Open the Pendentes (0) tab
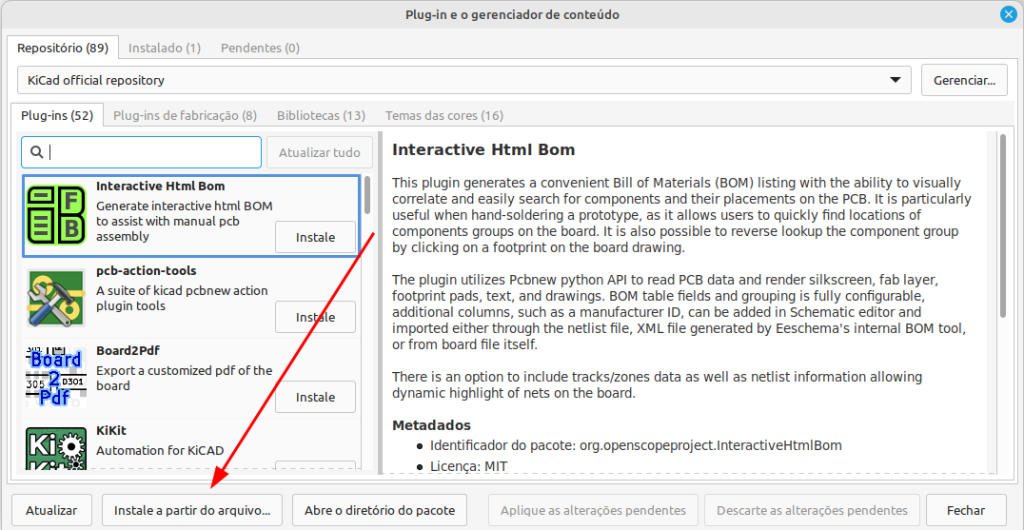 click(x=260, y=48)
